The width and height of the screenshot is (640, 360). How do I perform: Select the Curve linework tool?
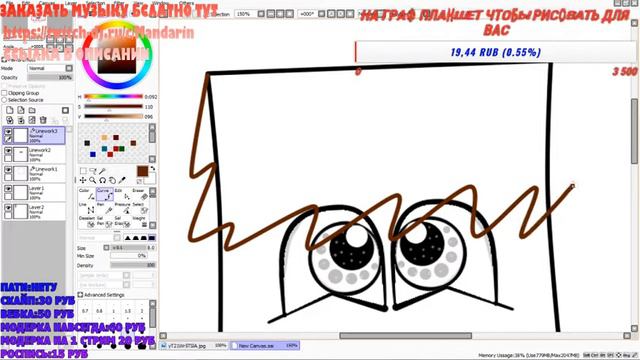[x=104, y=194]
